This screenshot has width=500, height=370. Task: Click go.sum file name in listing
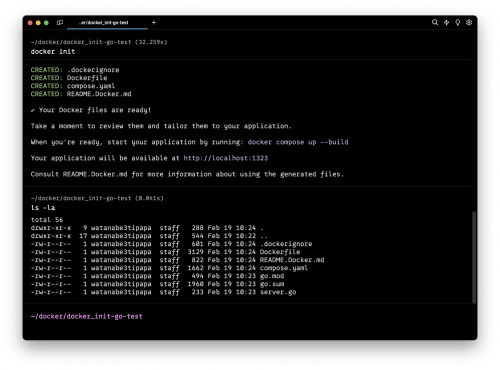coord(272,284)
